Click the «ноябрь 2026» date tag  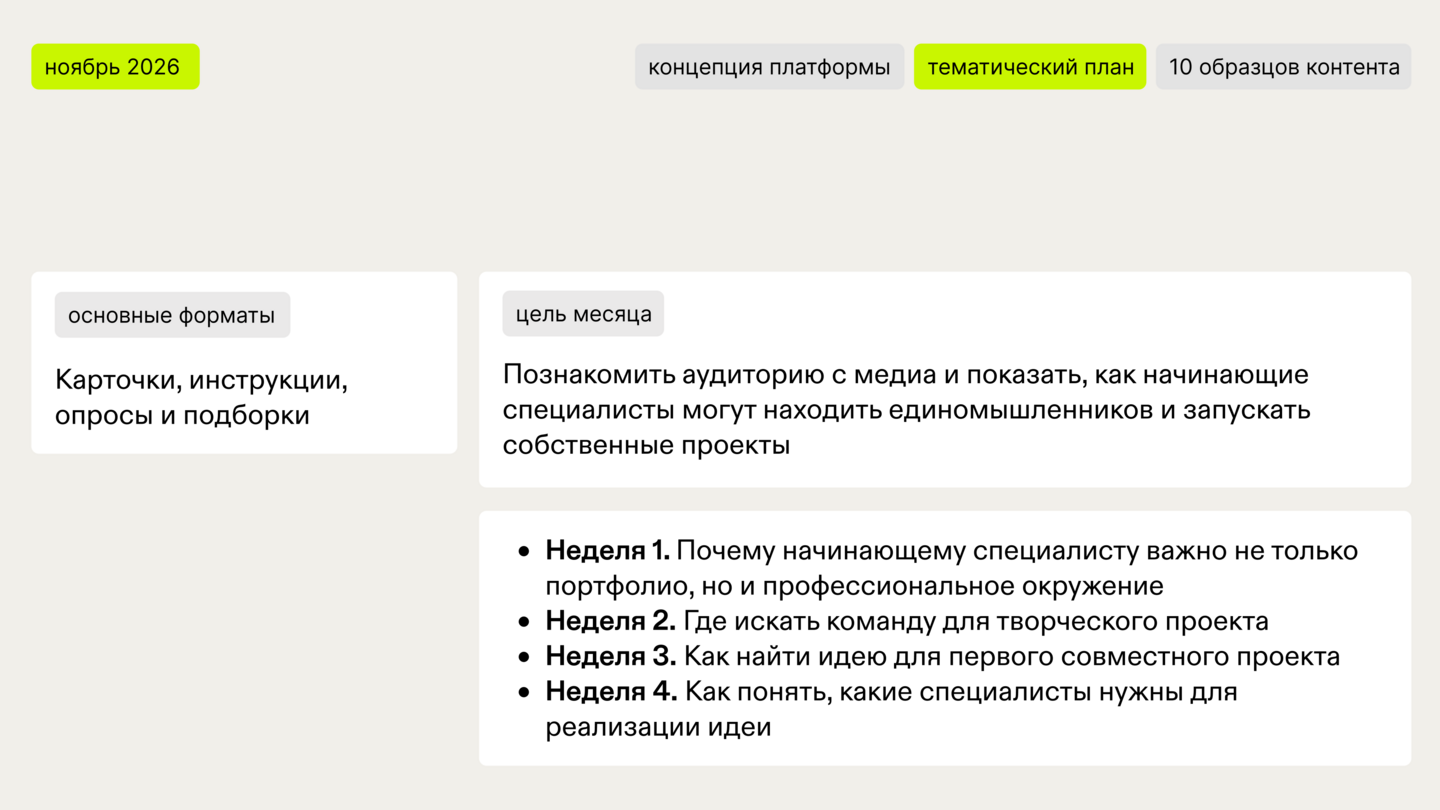coord(115,67)
